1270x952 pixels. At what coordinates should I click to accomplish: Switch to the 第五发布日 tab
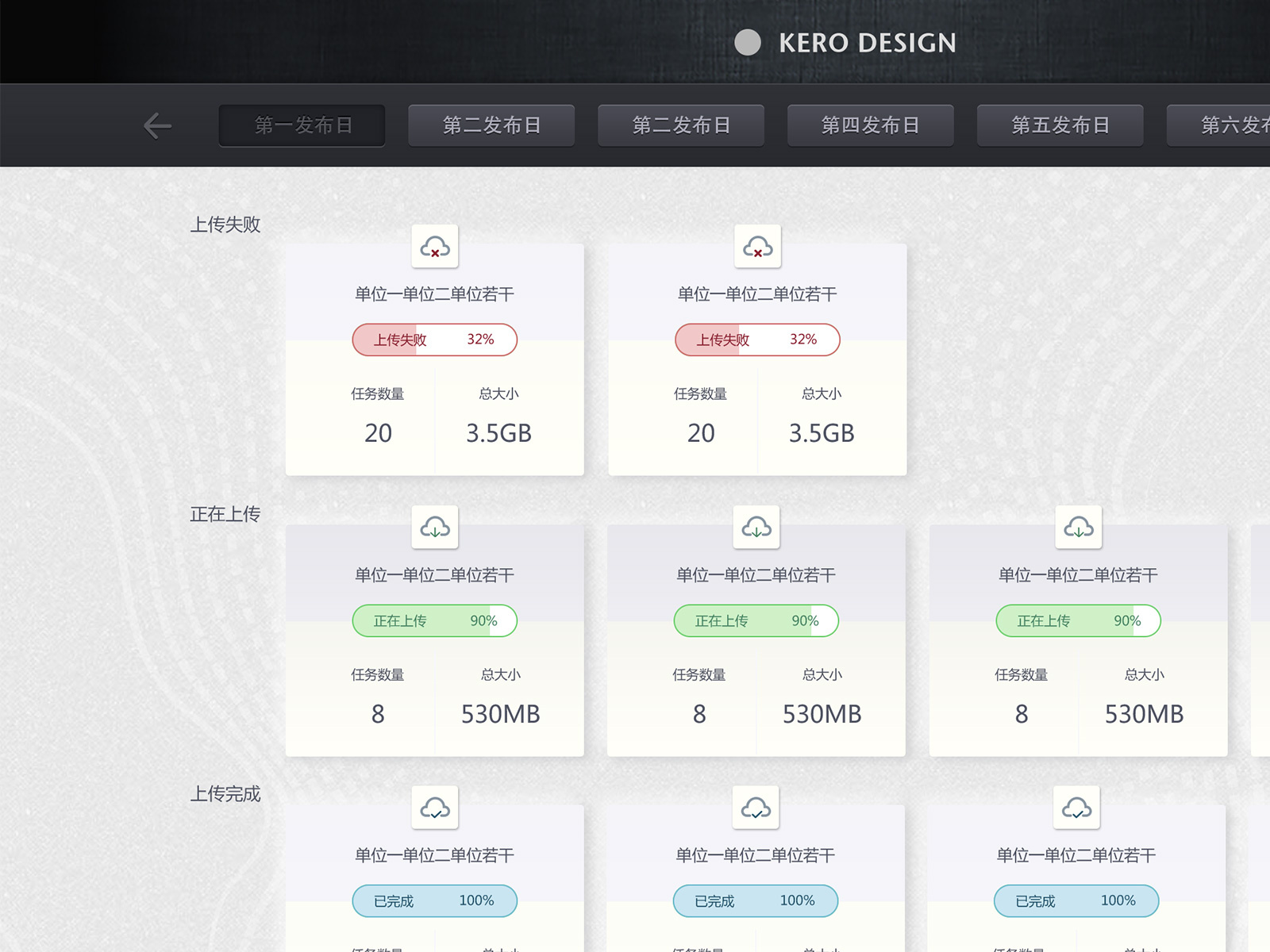pyautogui.click(x=1060, y=125)
